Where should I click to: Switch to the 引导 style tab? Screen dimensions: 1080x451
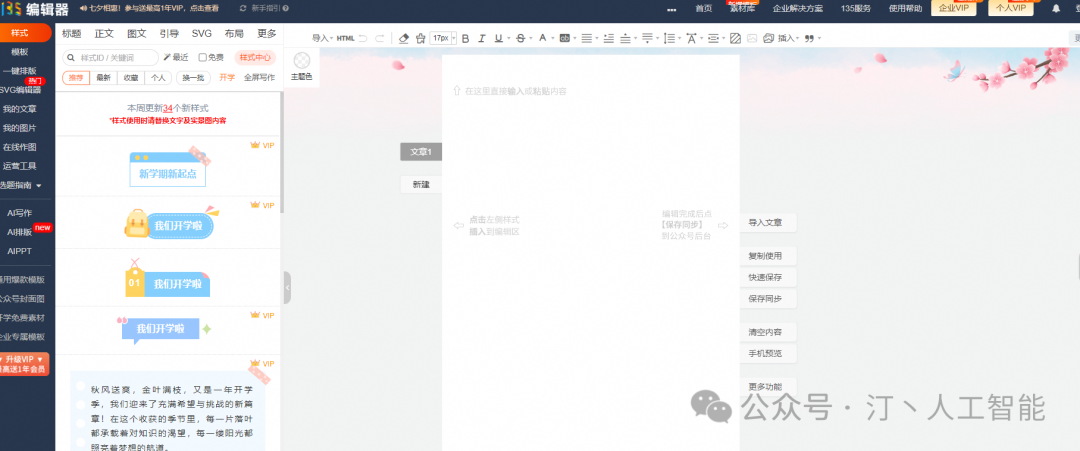(x=169, y=34)
